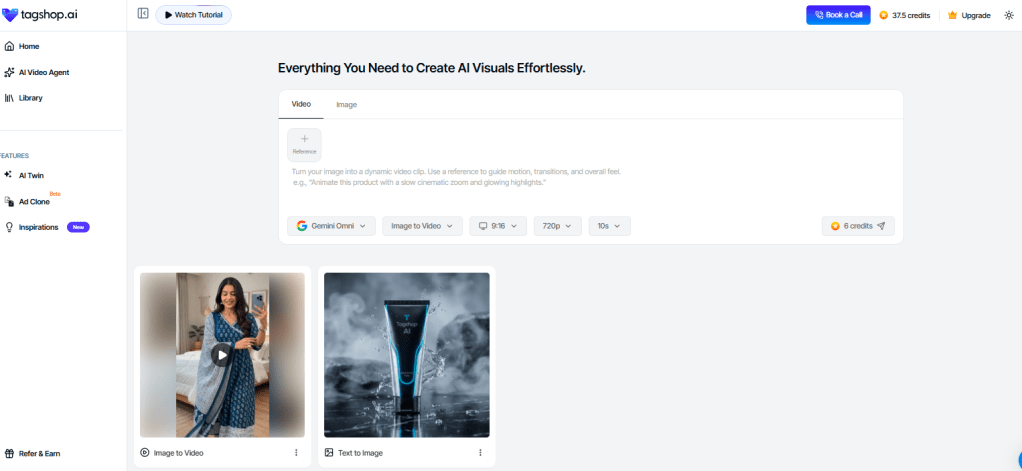Click the Home icon in sidebar

click(x=9, y=46)
